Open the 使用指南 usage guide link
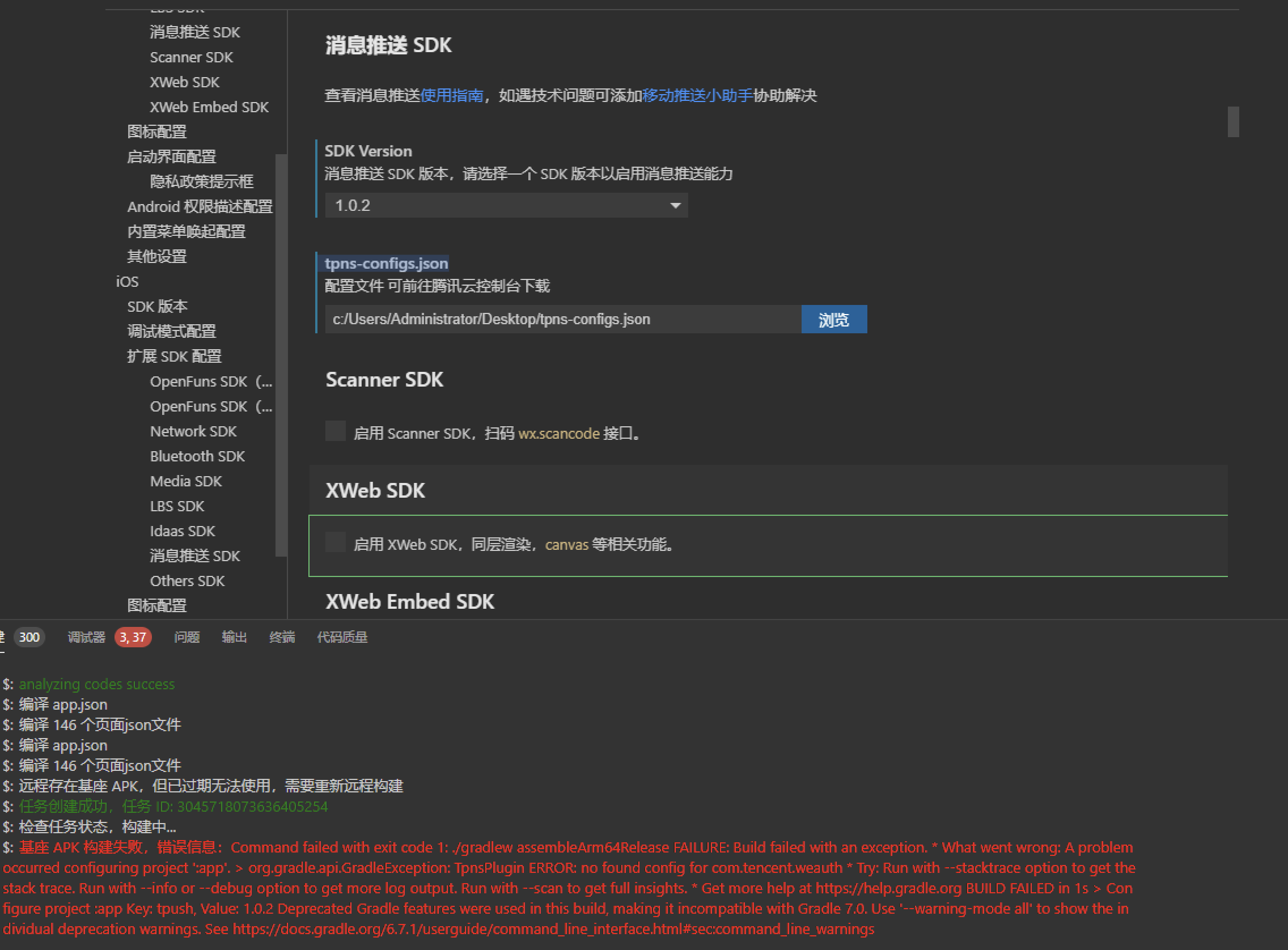 (451, 95)
